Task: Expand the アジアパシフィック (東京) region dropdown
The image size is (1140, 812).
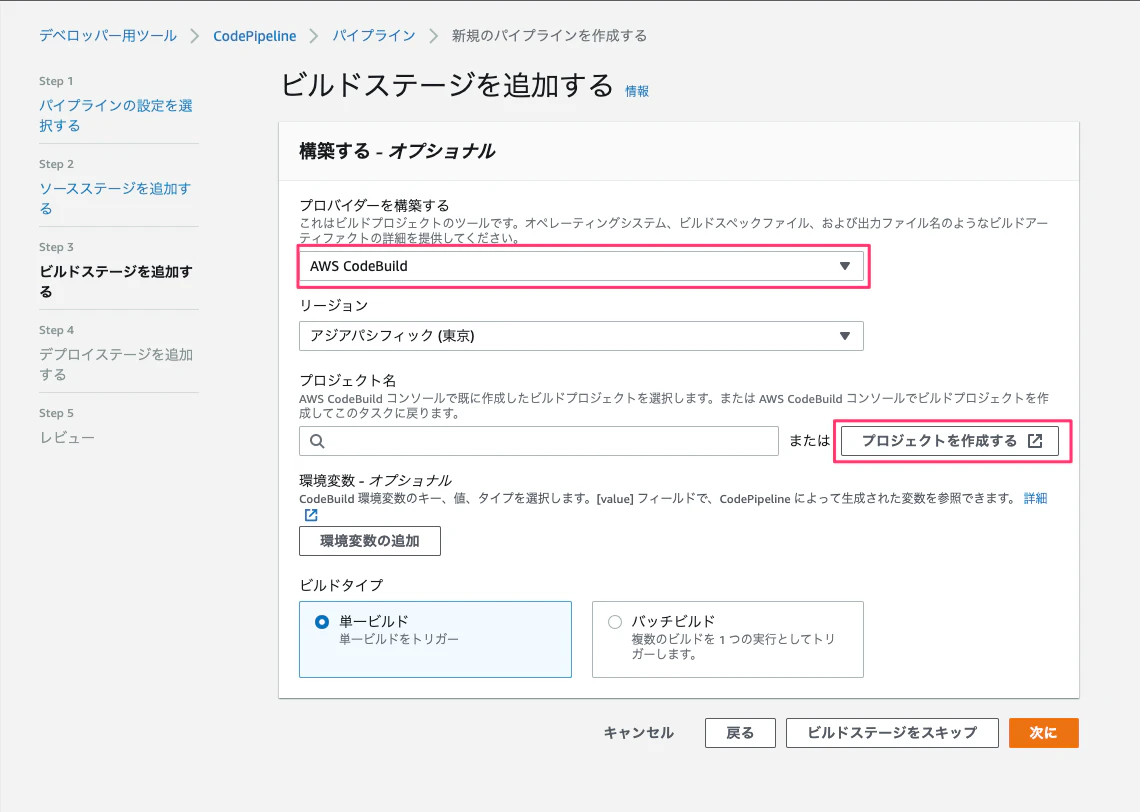Action: tap(581, 336)
